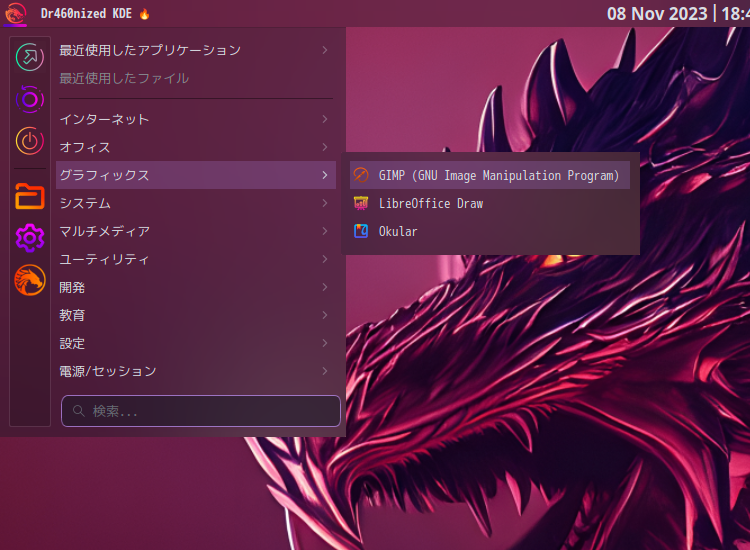Launch LibreOffice Draw from submenu
The image size is (750, 550).
pos(490,203)
